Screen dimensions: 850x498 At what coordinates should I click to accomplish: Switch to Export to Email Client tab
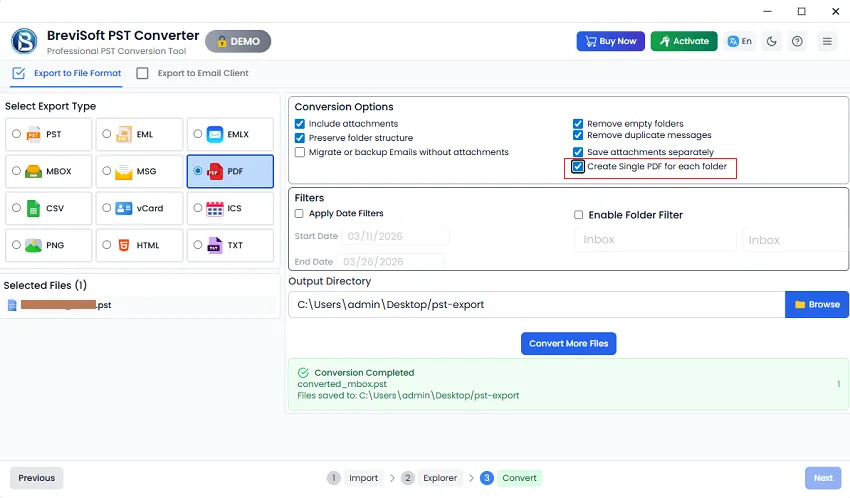(x=192, y=73)
